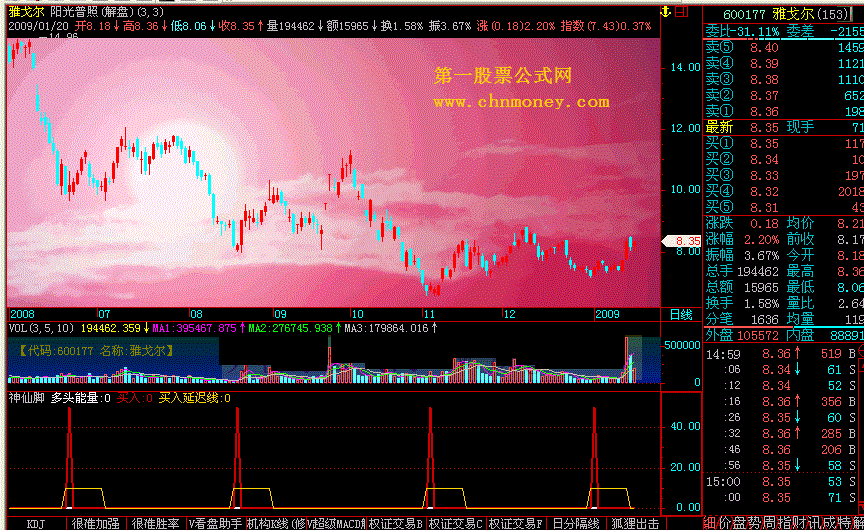This screenshot has height=530, width=864.
Task: Select the 周 tab in quote panel
Action: [x=770, y=523]
